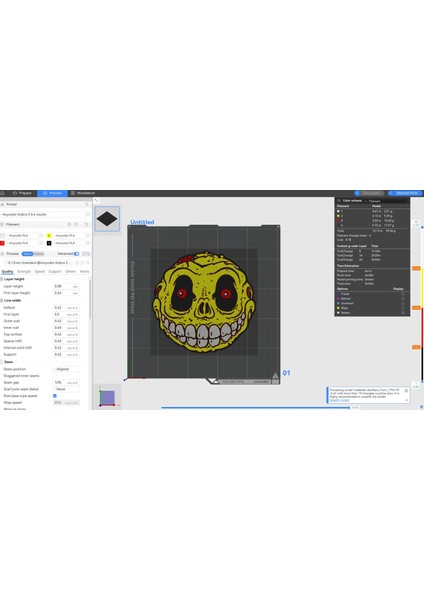Click the Seam gap value field
Screen dimensions: 424x600
(66, 383)
